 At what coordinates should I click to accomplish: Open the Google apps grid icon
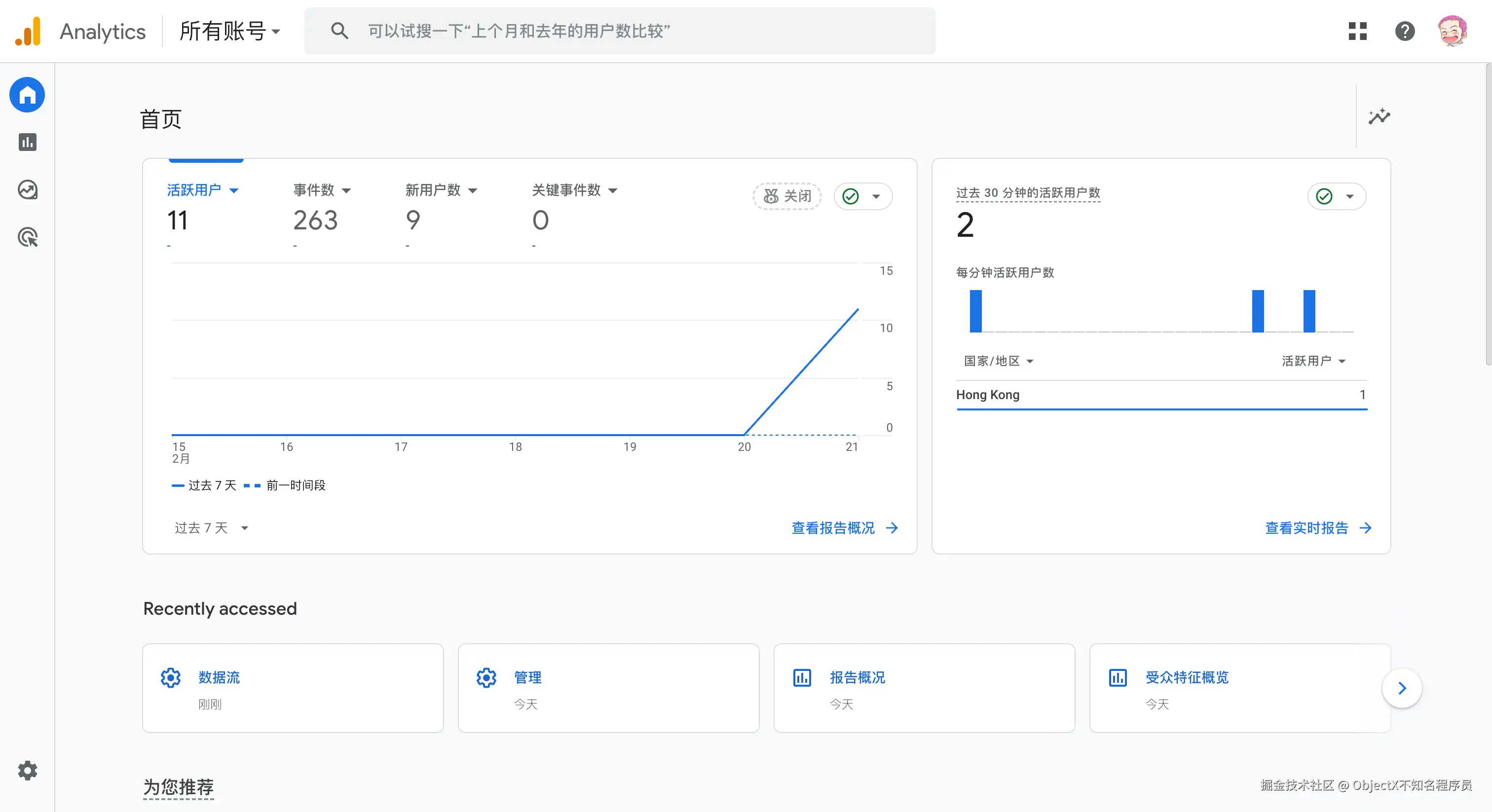click(1358, 31)
